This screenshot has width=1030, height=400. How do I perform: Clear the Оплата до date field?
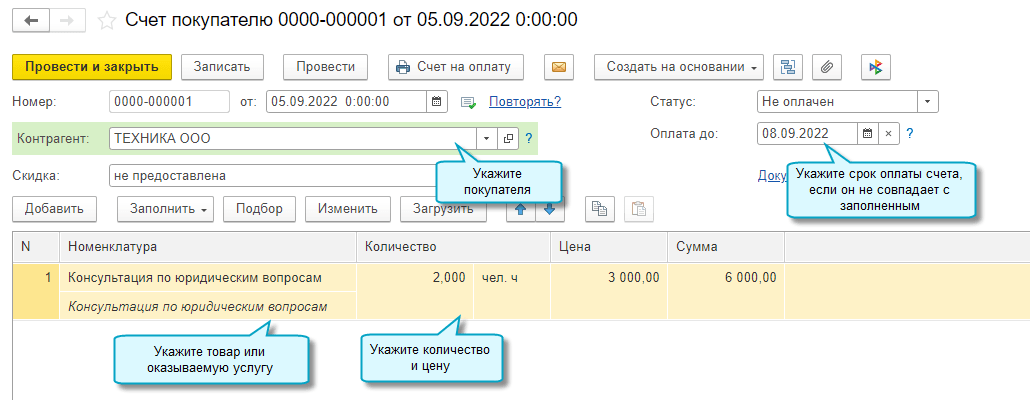(x=888, y=133)
